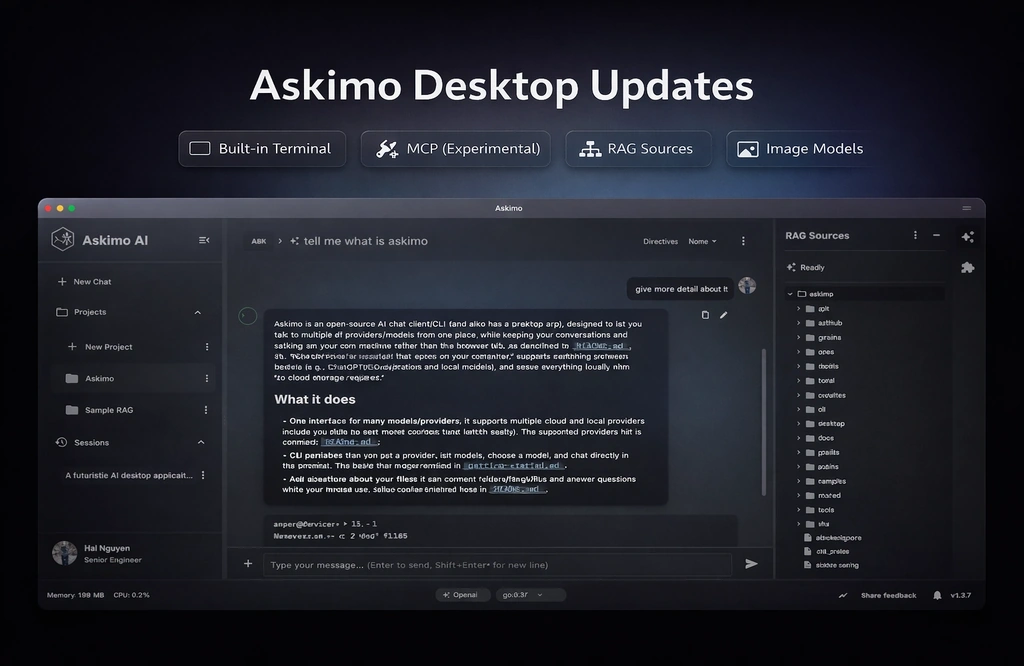This screenshot has width=1024, height=666.
Task: Open the RAG Sources kebab menu
Action: [x=915, y=235]
